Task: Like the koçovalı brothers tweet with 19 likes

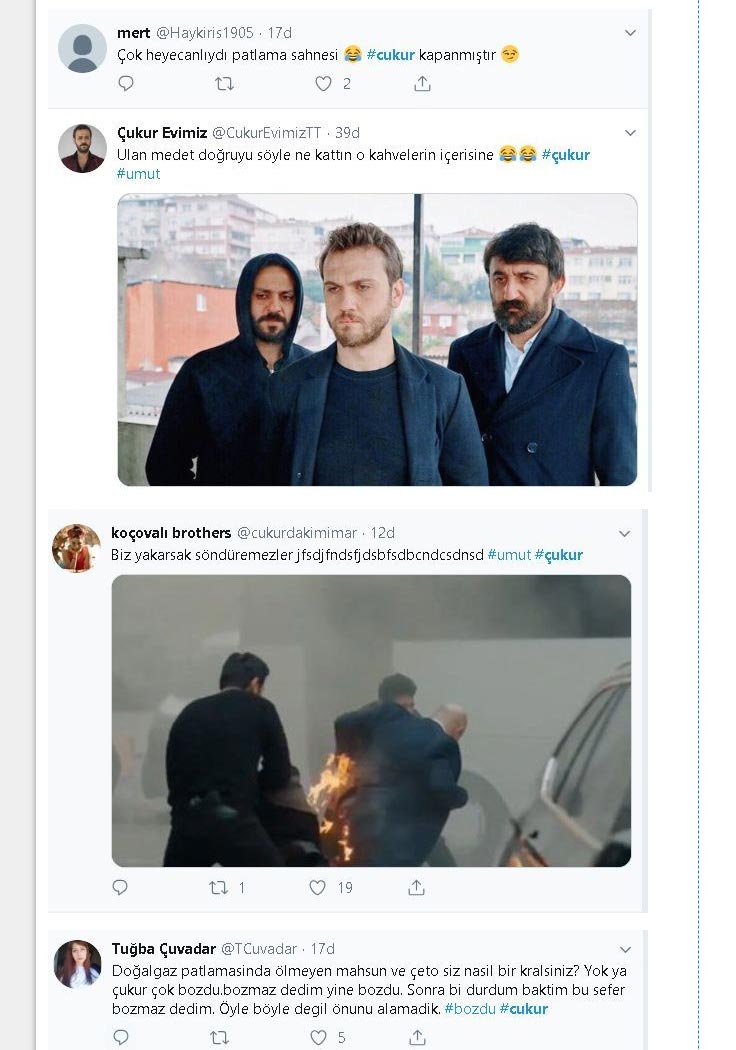Action: point(317,887)
